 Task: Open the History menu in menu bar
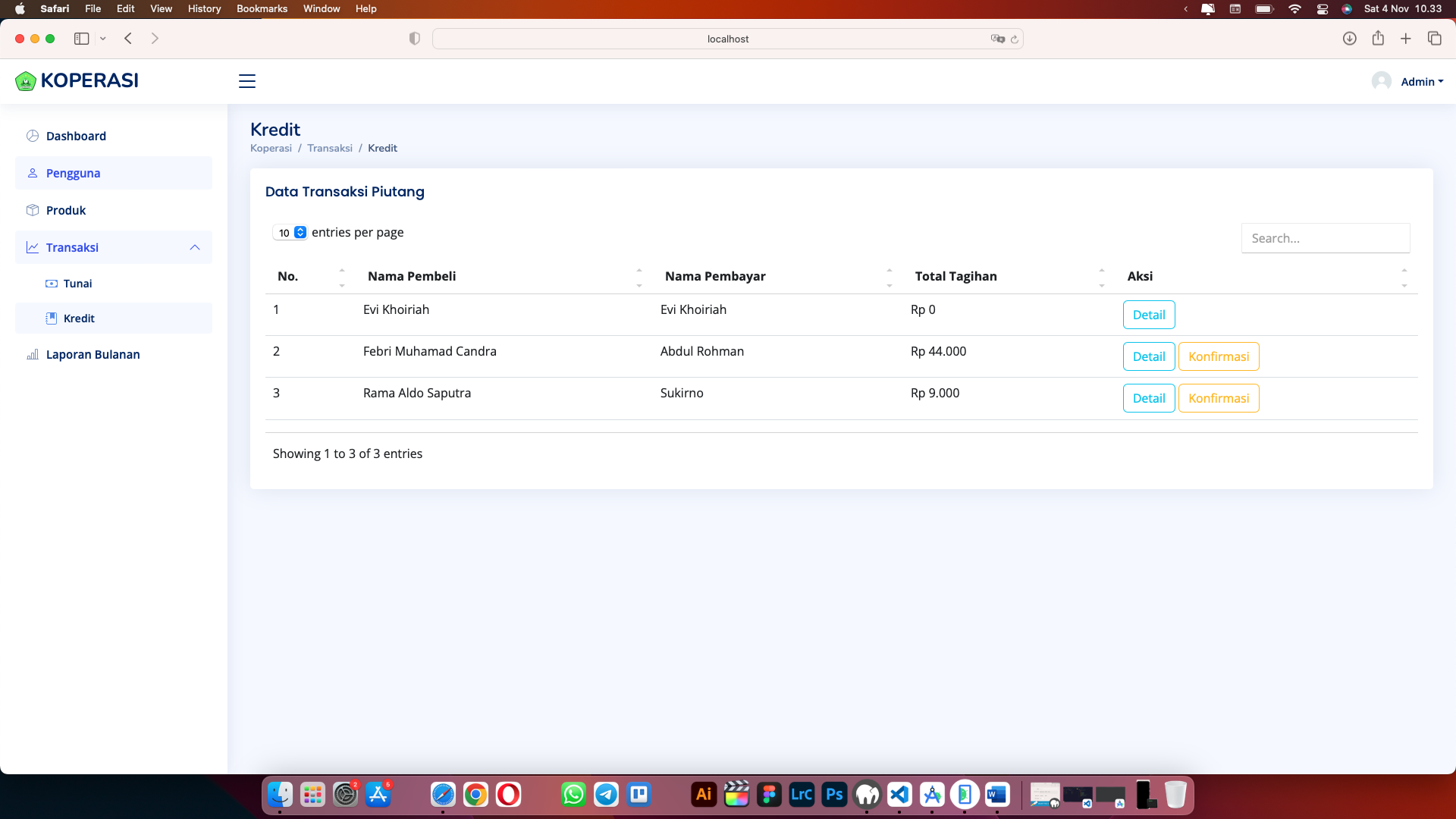click(204, 8)
